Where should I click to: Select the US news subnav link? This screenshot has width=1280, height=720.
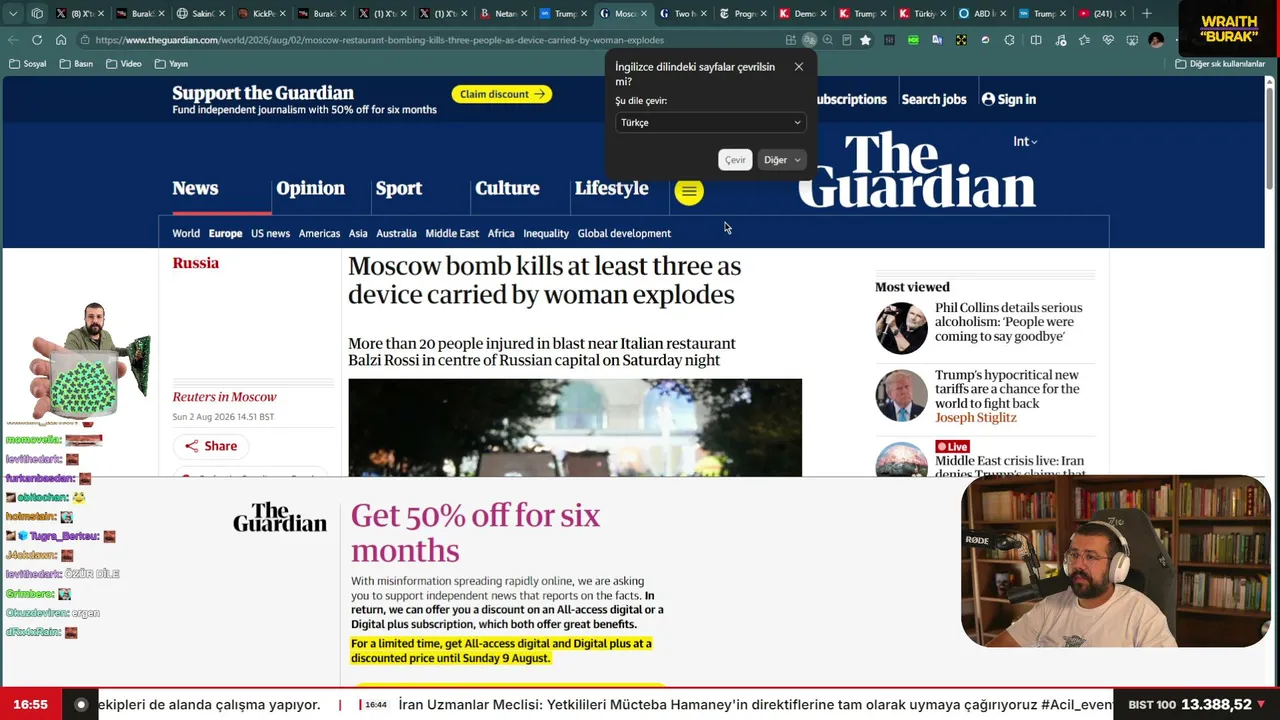coord(270,233)
